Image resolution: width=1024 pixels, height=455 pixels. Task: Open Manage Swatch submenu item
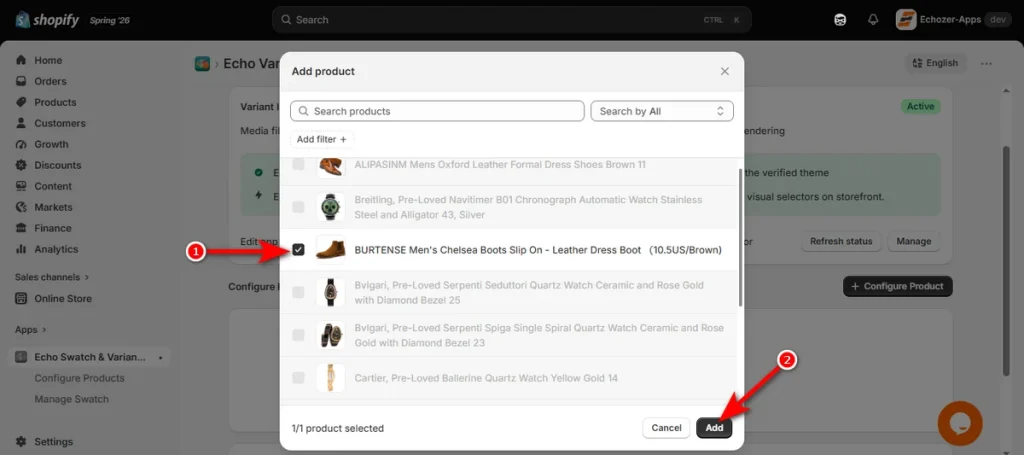(x=71, y=399)
